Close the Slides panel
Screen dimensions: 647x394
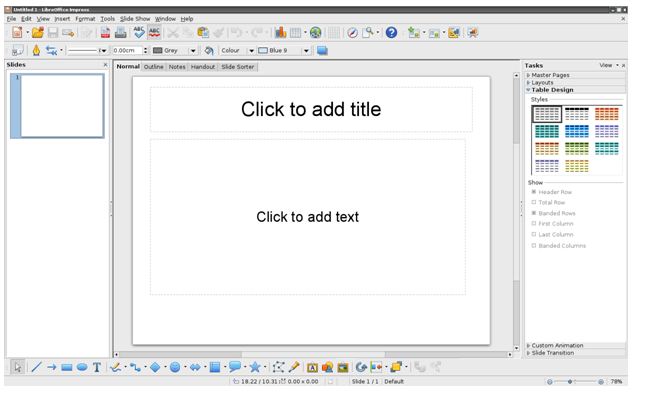[x=105, y=65]
